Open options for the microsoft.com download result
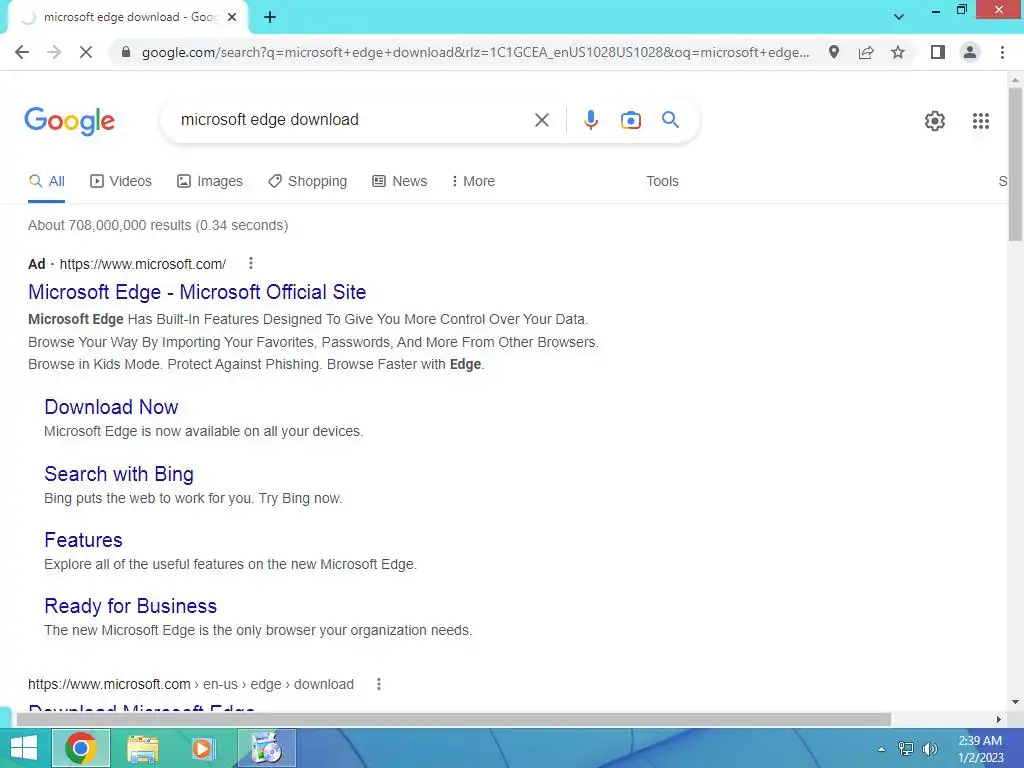Viewport: 1024px width, 768px height. click(x=379, y=684)
